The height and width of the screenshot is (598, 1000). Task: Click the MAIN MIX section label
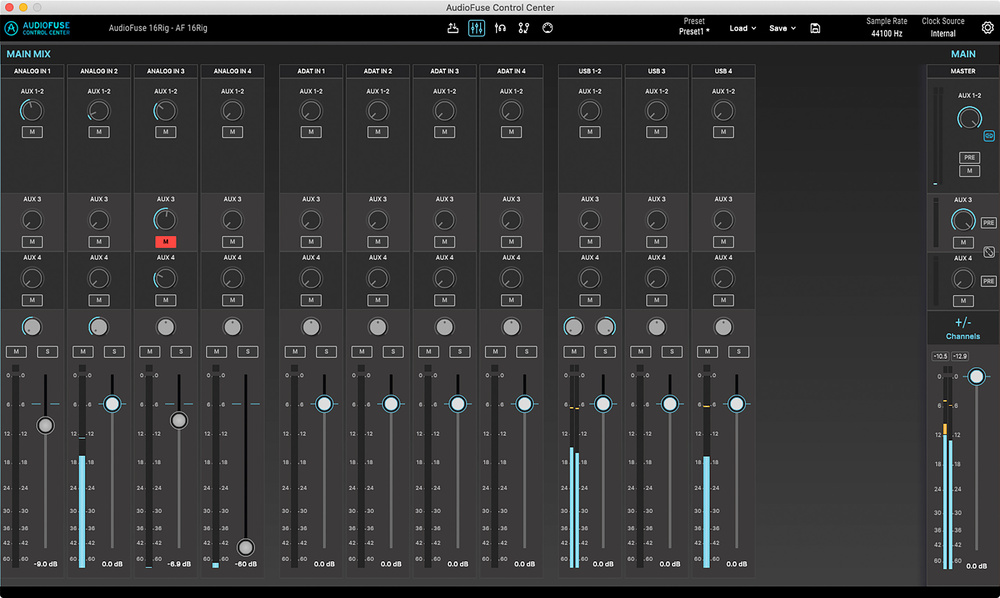click(28, 54)
